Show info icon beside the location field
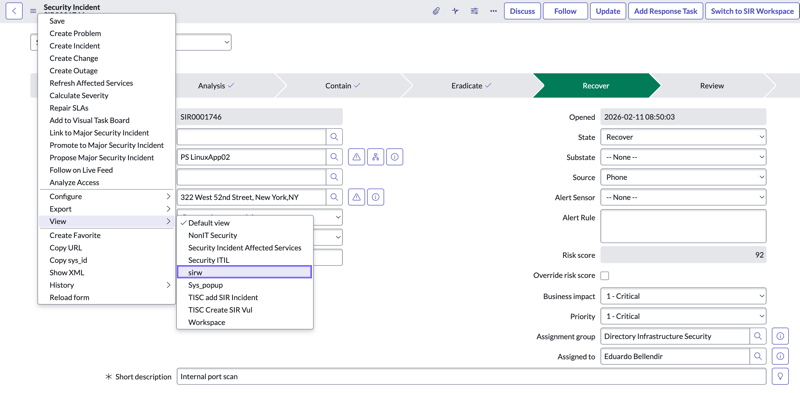The height and width of the screenshot is (393, 800). point(376,197)
